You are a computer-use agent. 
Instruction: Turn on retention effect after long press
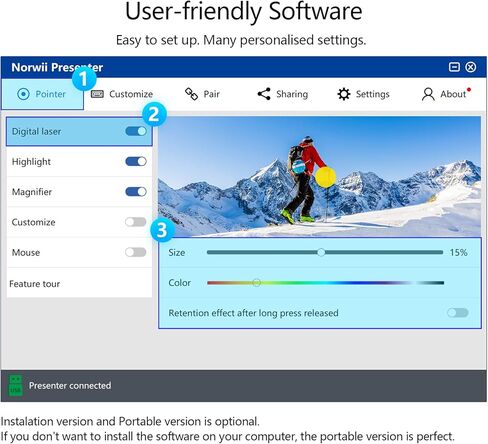click(458, 313)
